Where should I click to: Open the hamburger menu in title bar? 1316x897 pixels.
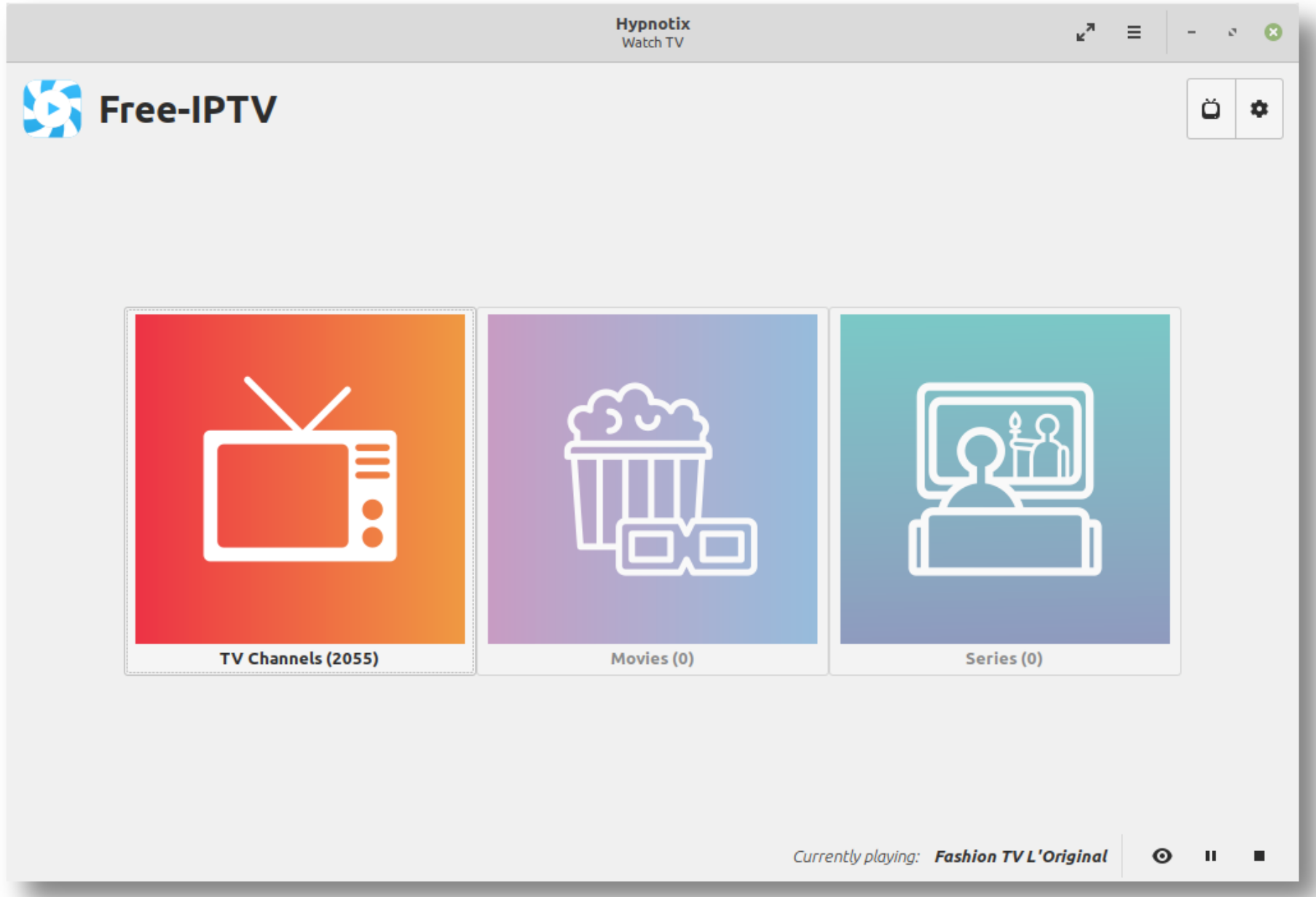click(1134, 33)
